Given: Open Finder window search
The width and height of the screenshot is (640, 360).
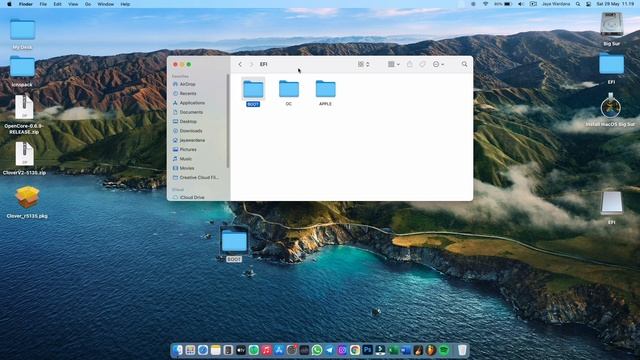Looking at the screenshot, I should [464, 64].
